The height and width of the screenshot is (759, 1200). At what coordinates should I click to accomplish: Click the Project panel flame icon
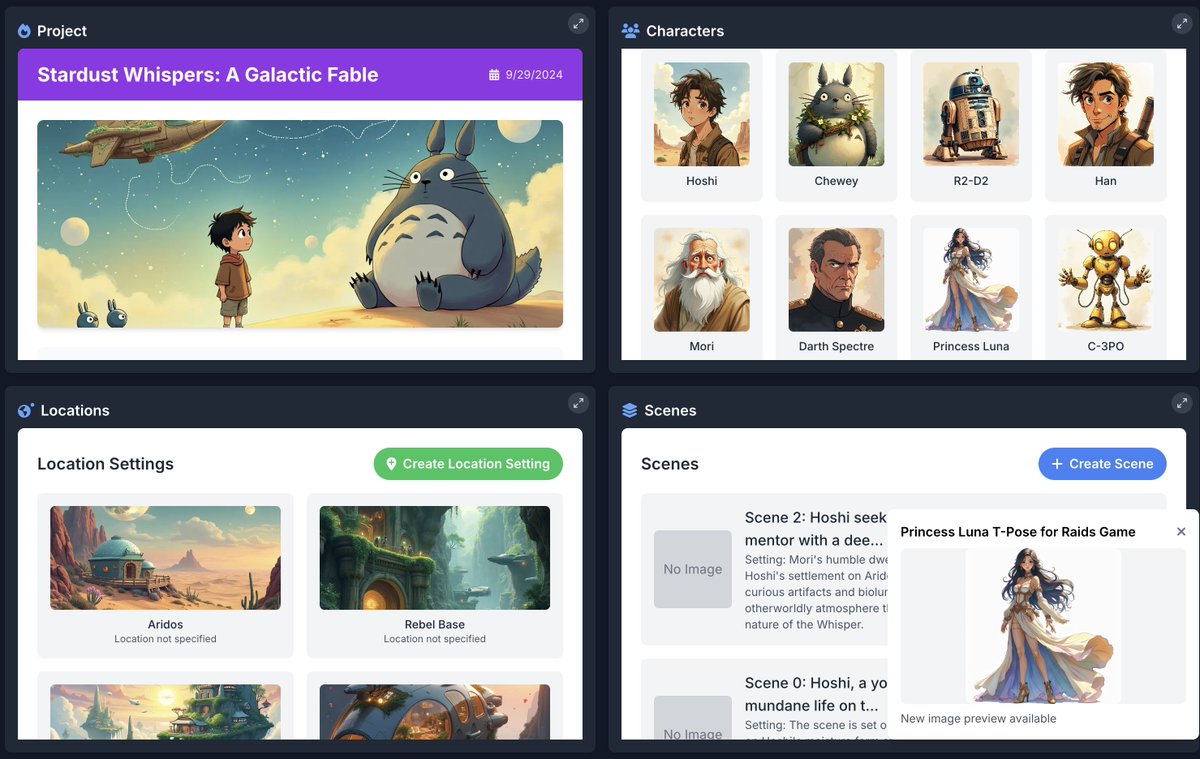click(24, 31)
